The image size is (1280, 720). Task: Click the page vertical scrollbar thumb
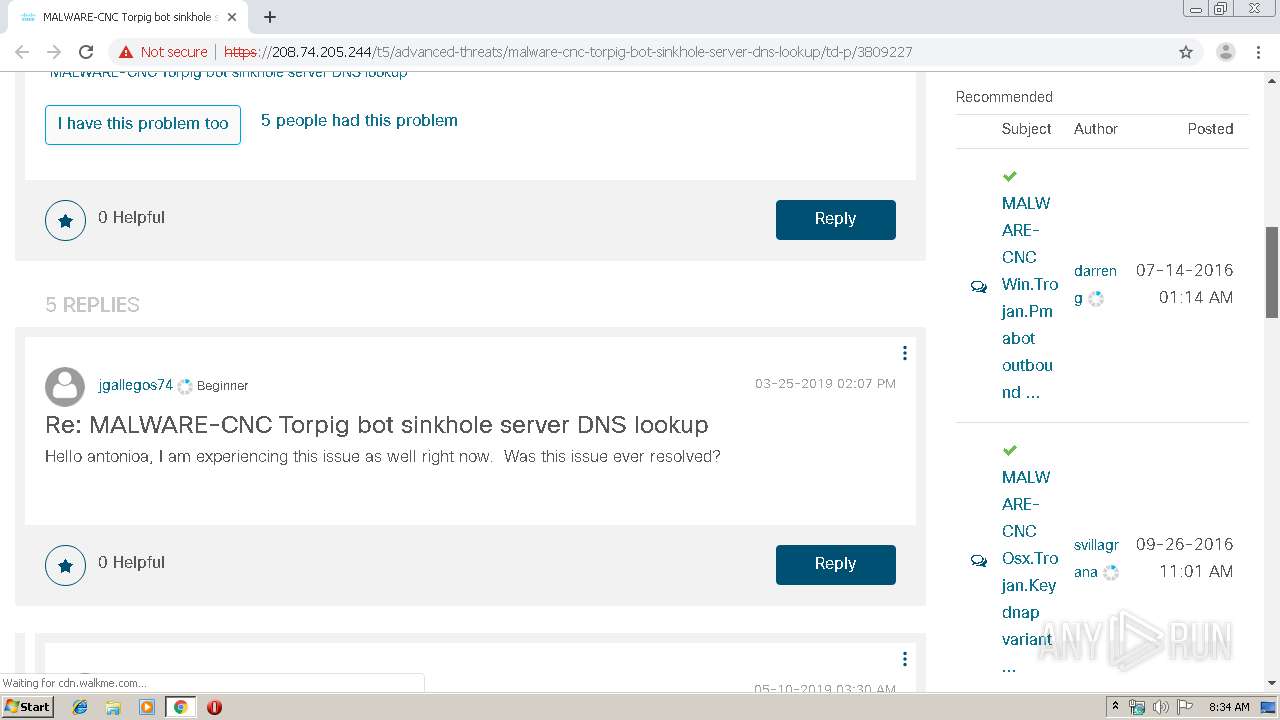click(1272, 272)
